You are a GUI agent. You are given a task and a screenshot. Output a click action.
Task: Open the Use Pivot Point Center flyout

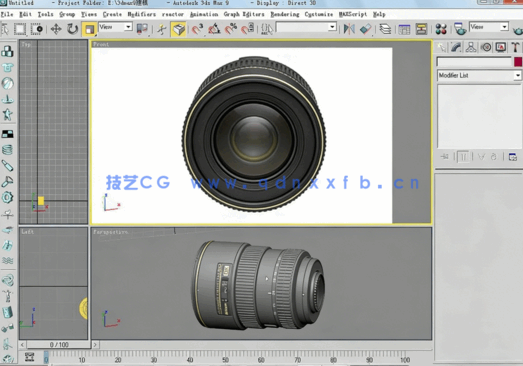[x=142, y=29]
